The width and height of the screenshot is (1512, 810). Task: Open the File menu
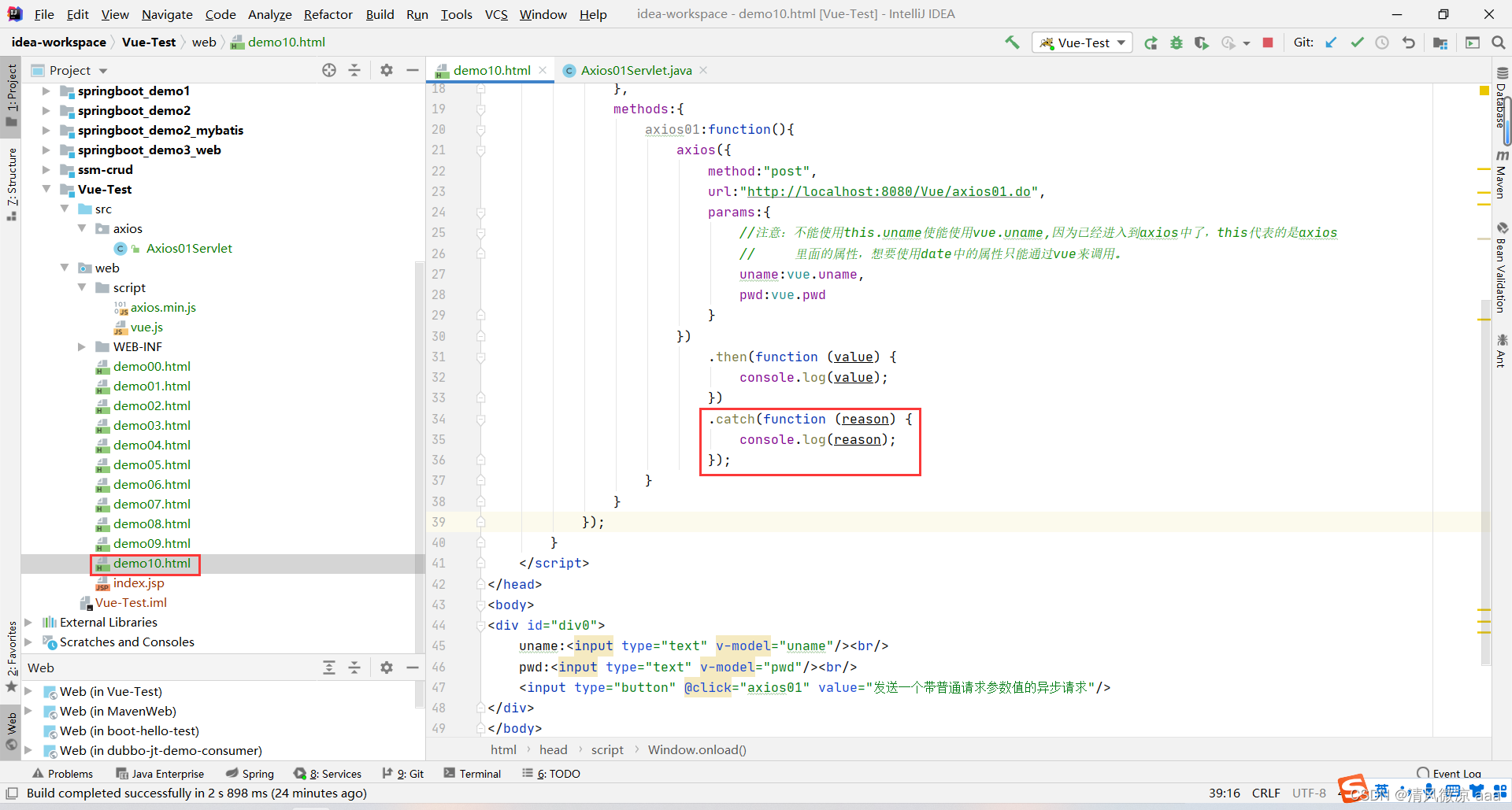coord(44,14)
